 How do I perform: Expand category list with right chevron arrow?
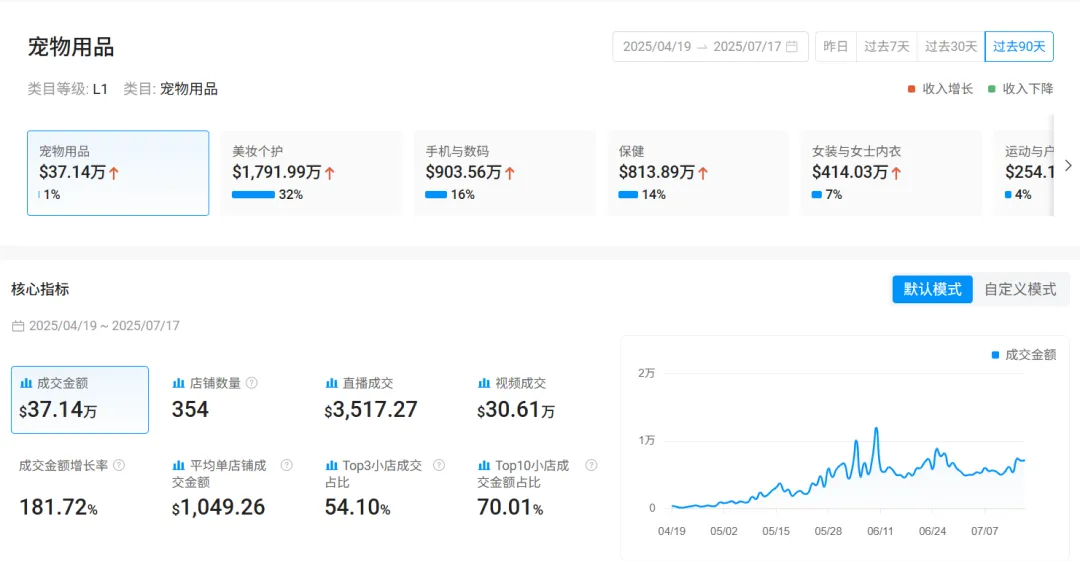point(1068,166)
